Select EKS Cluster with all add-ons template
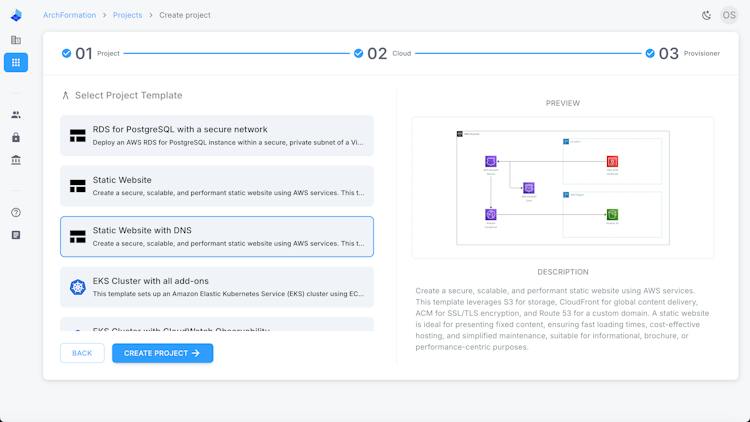This screenshot has width=750, height=422. coord(217,287)
